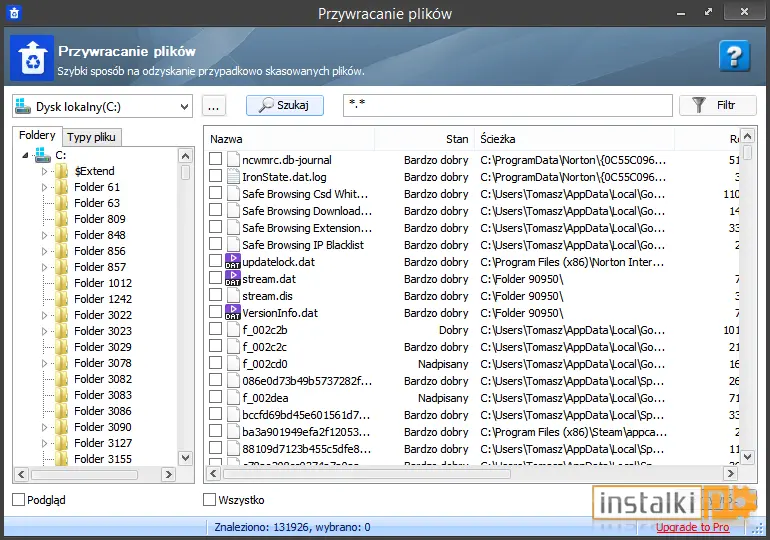Click the recycle bin app logo in header

point(32,58)
